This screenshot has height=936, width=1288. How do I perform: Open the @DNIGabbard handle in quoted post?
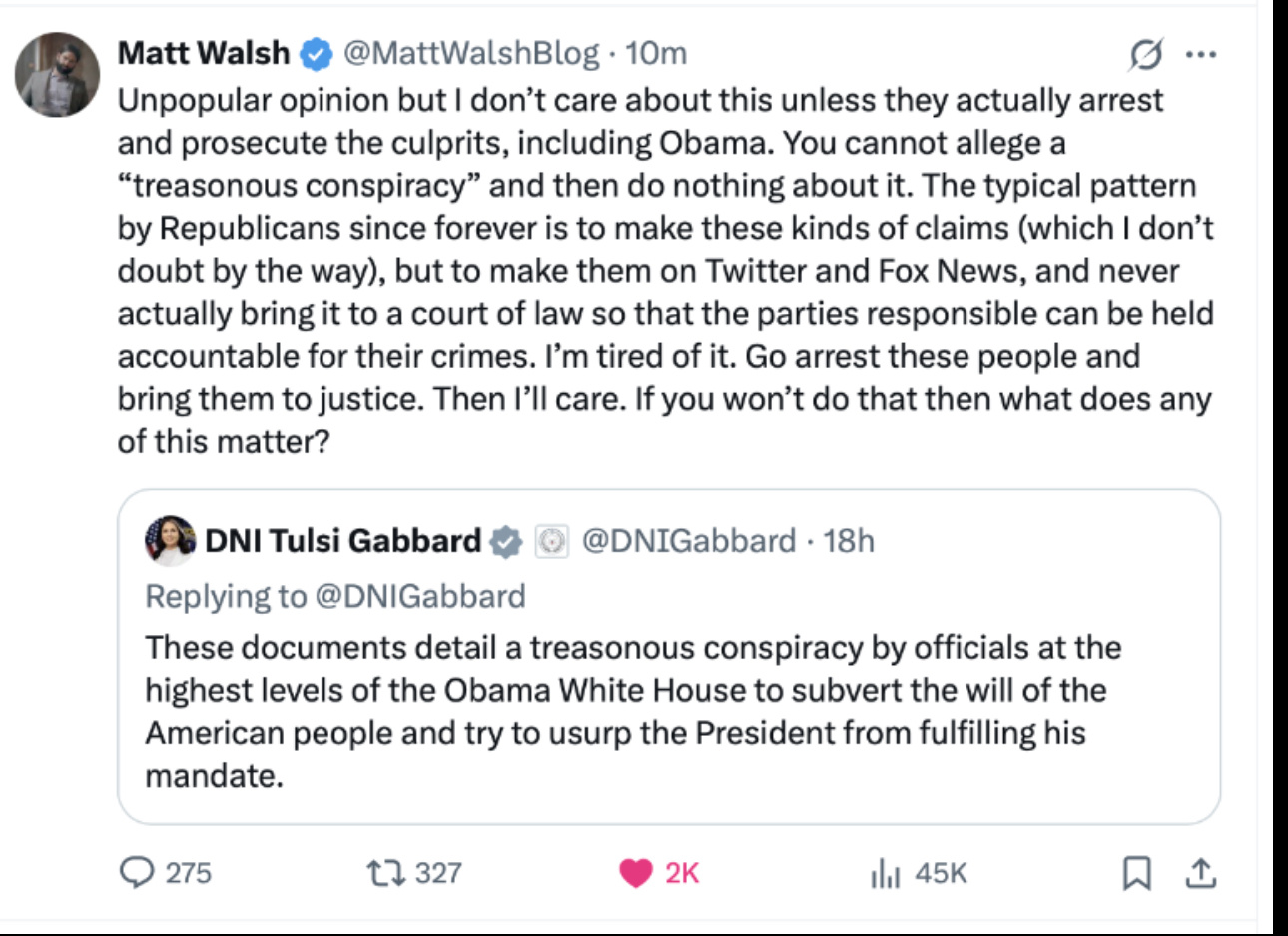click(x=689, y=541)
